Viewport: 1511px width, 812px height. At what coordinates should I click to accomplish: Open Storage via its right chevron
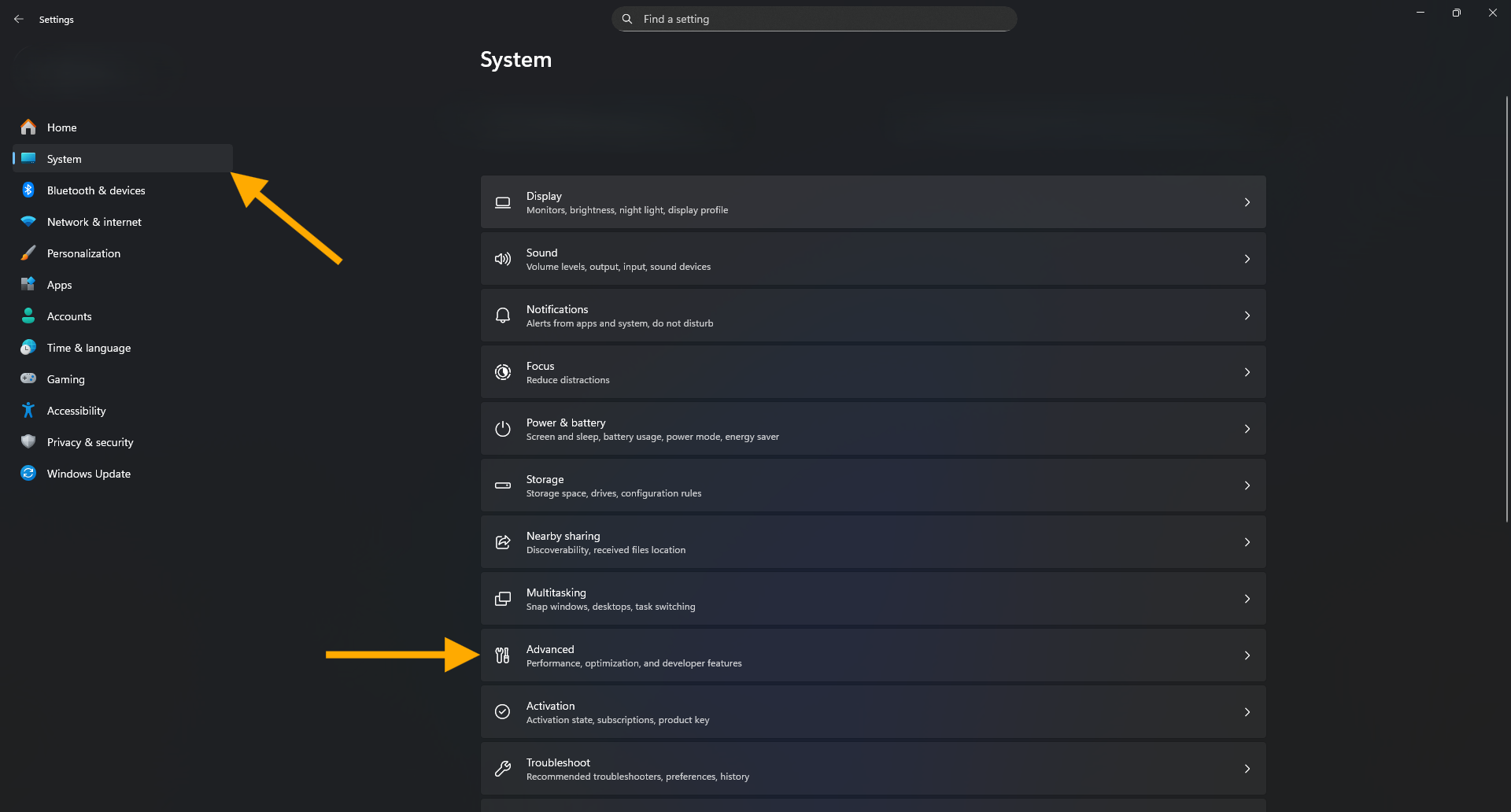1247,485
